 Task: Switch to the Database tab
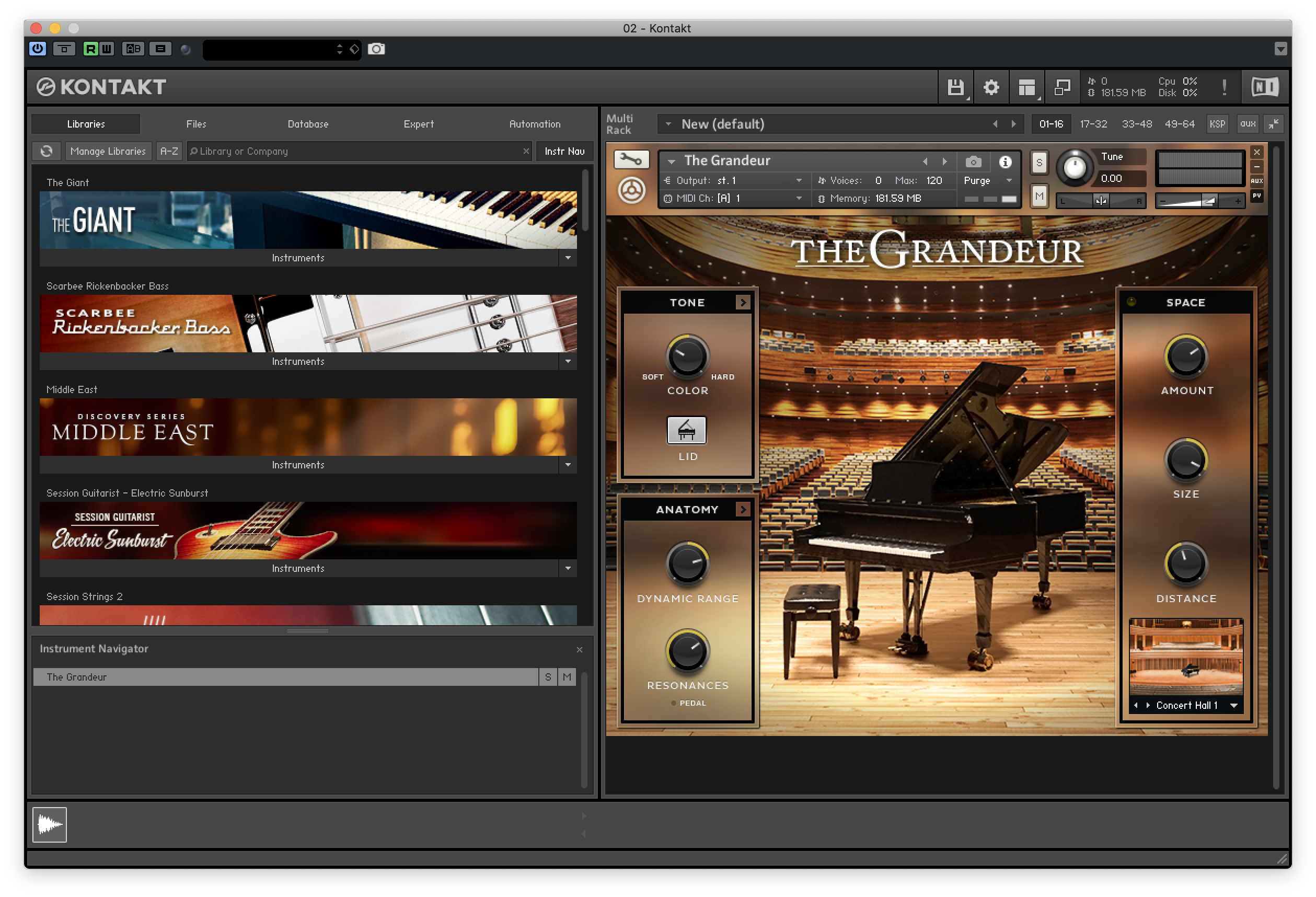(308, 124)
